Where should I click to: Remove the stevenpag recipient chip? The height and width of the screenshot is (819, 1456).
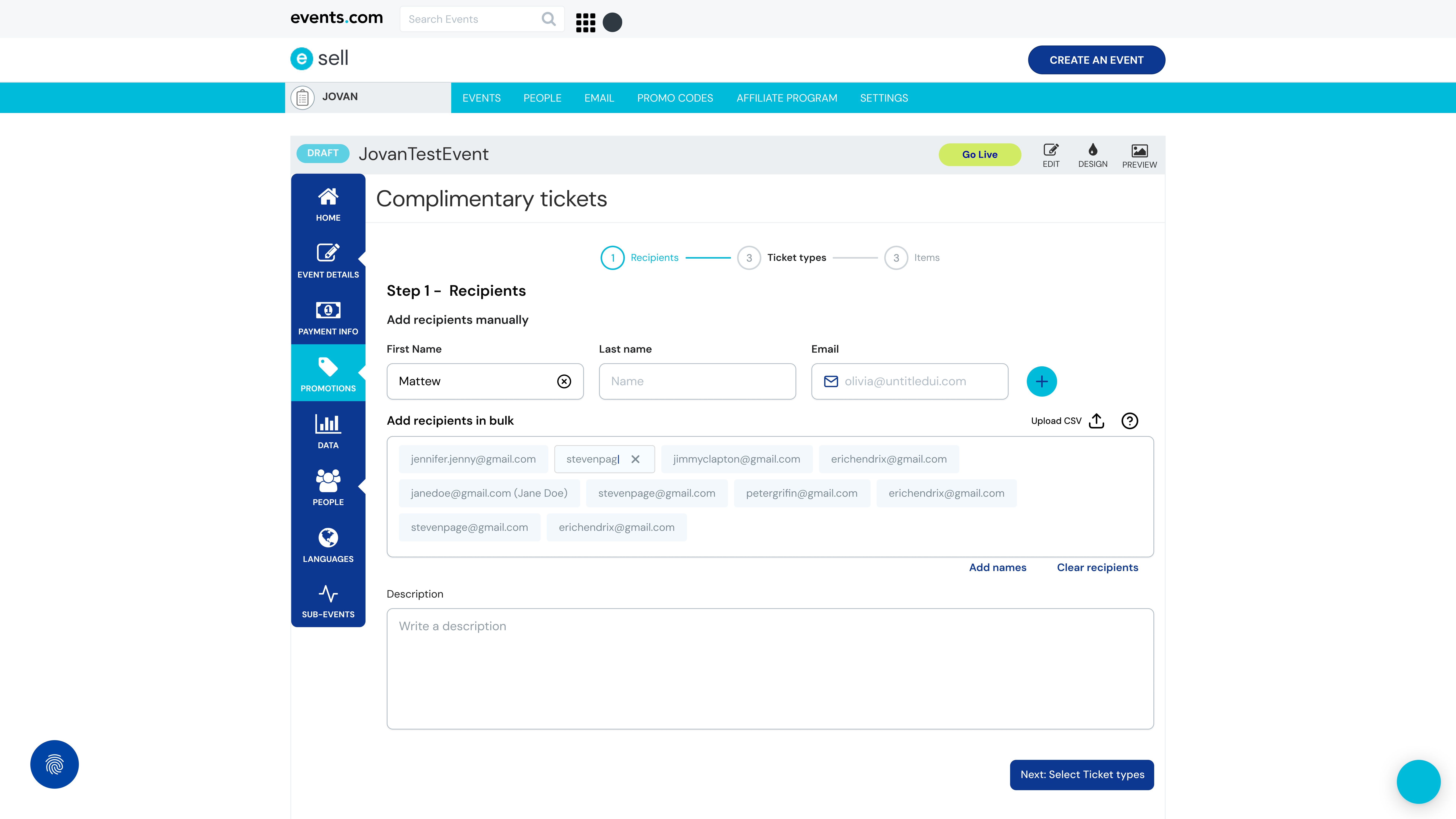(635, 459)
